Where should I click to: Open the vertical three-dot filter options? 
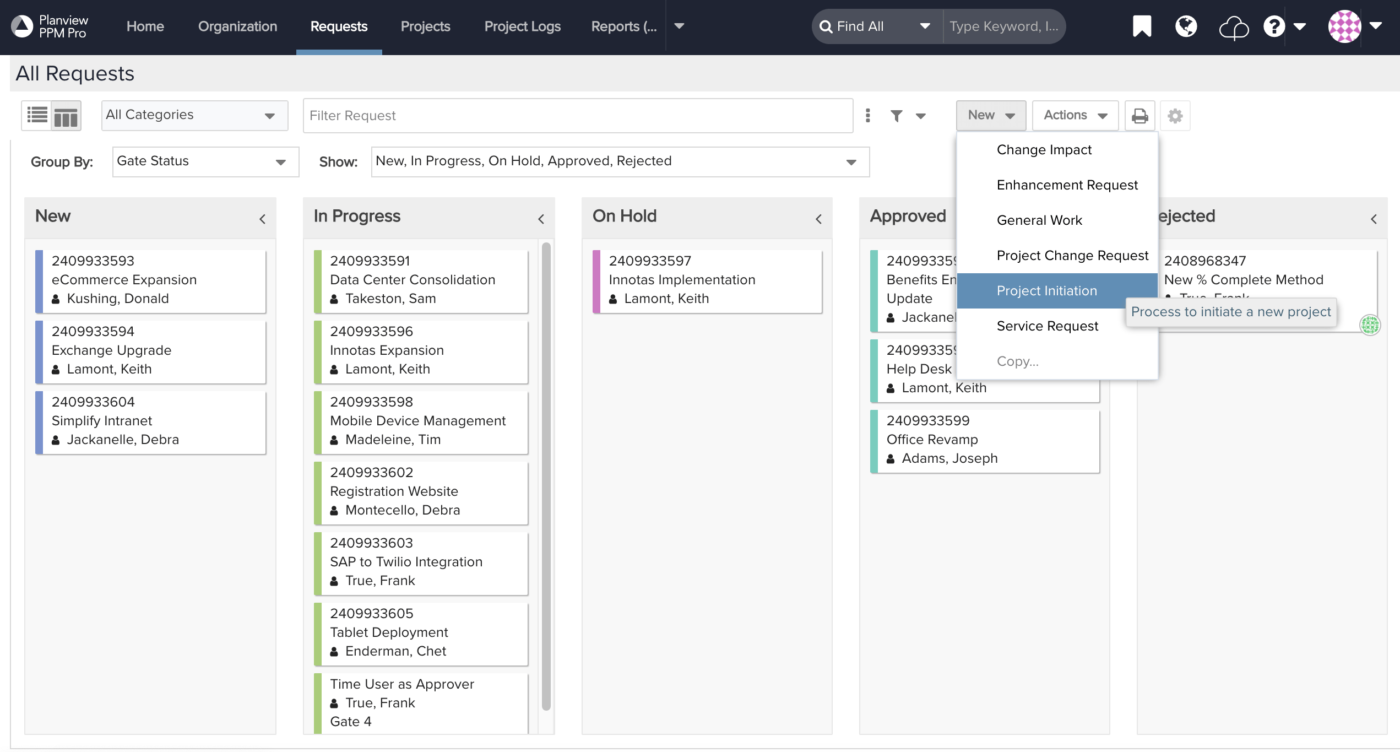pyautogui.click(x=868, y=116)
